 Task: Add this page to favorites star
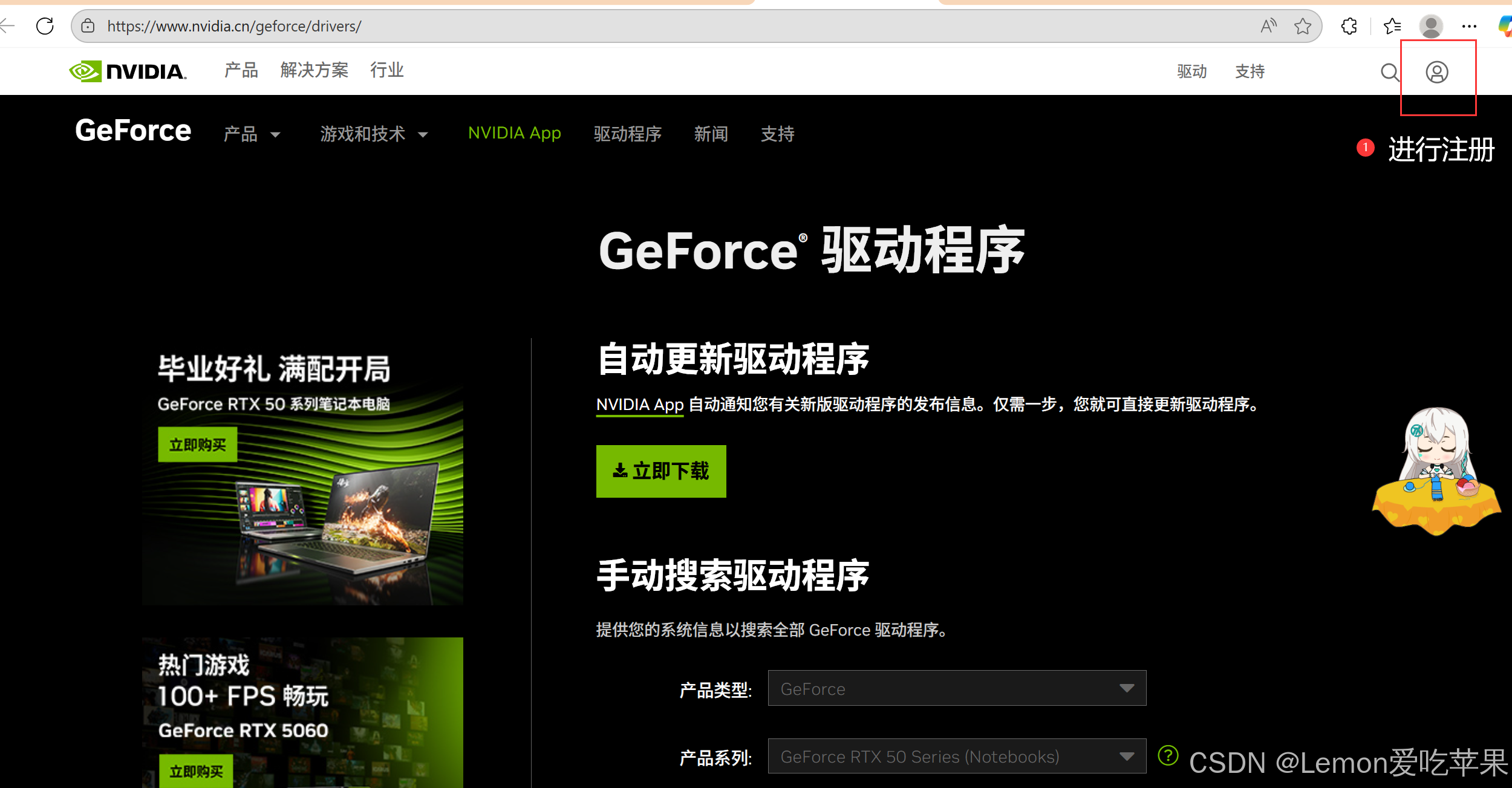coord(1303,26)
